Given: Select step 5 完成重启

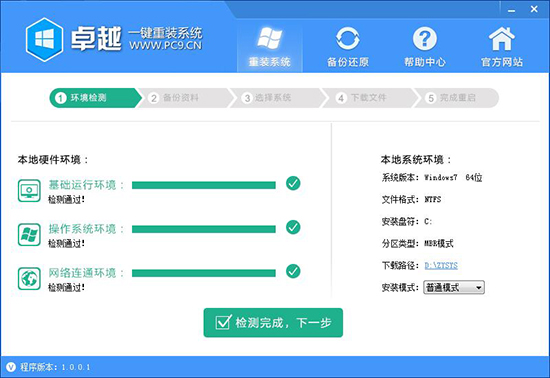Looking at the screenshot, I should click(x=458, y=98).
